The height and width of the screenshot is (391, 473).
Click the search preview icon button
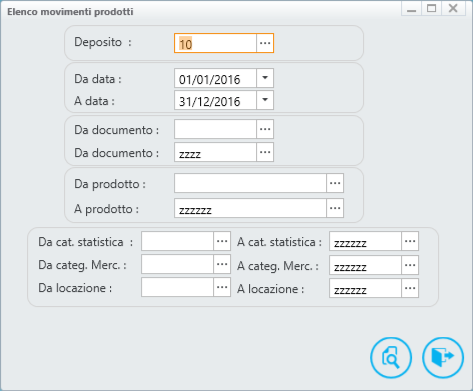pyautogui.click(x=391, y=357)
